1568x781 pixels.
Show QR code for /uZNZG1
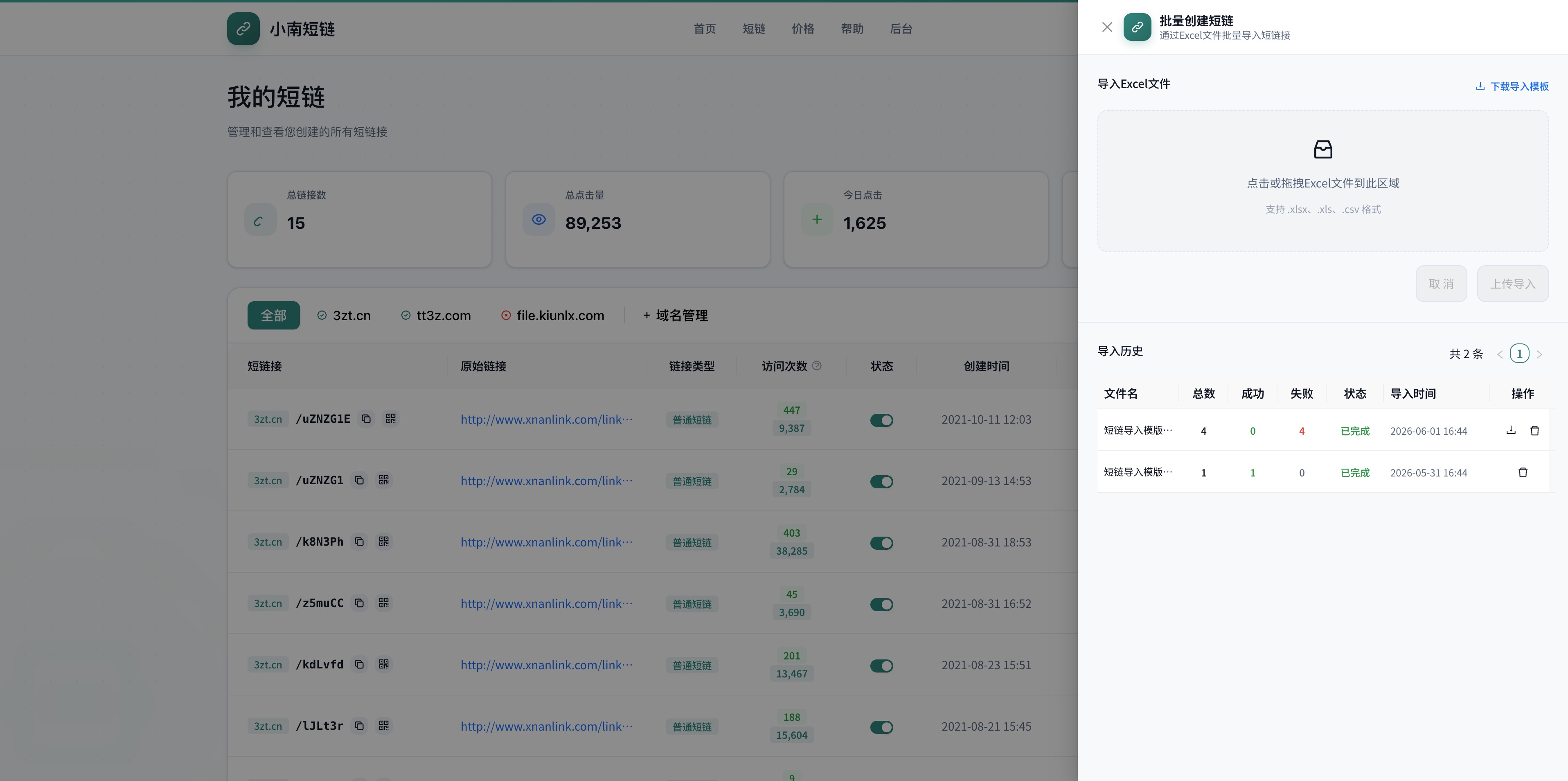click(x=383, y=480)
